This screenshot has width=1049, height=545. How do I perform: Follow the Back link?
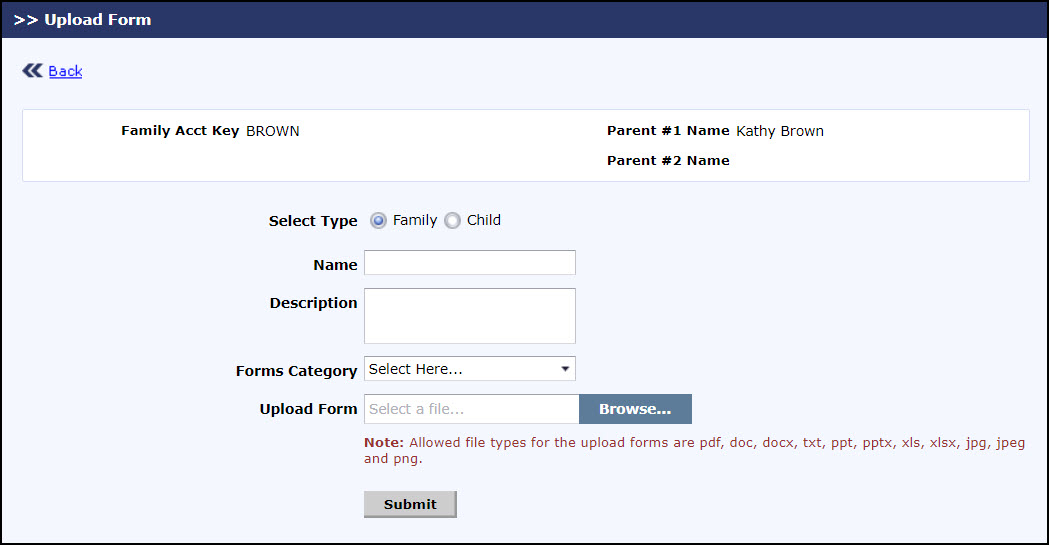click(x=65, y=71)
